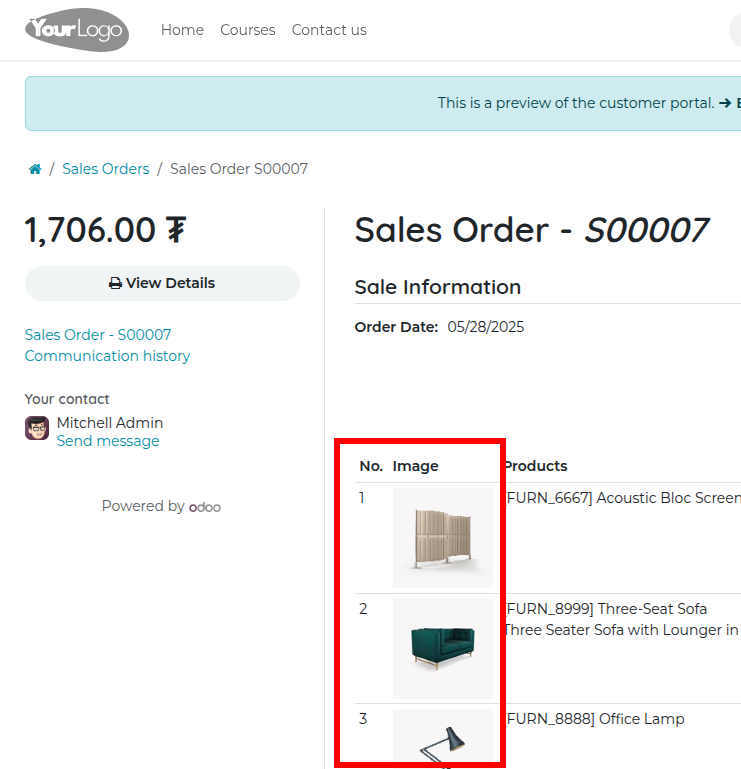Open Sales Orders breadcrumb link

(105, 169)
